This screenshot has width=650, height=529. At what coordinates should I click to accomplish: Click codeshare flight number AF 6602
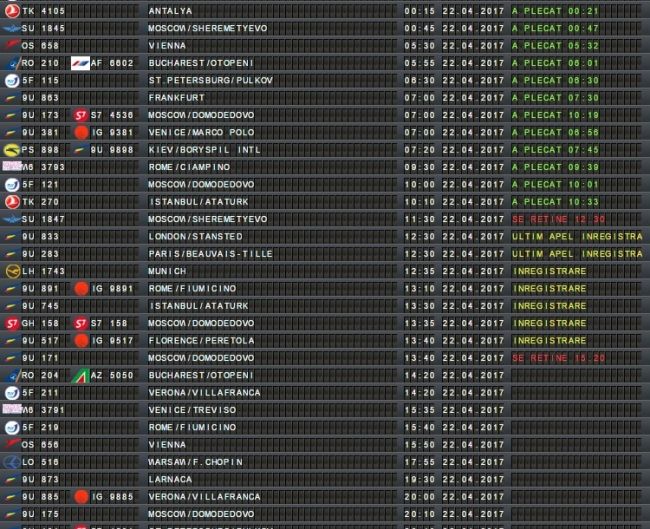click(112, 63)
